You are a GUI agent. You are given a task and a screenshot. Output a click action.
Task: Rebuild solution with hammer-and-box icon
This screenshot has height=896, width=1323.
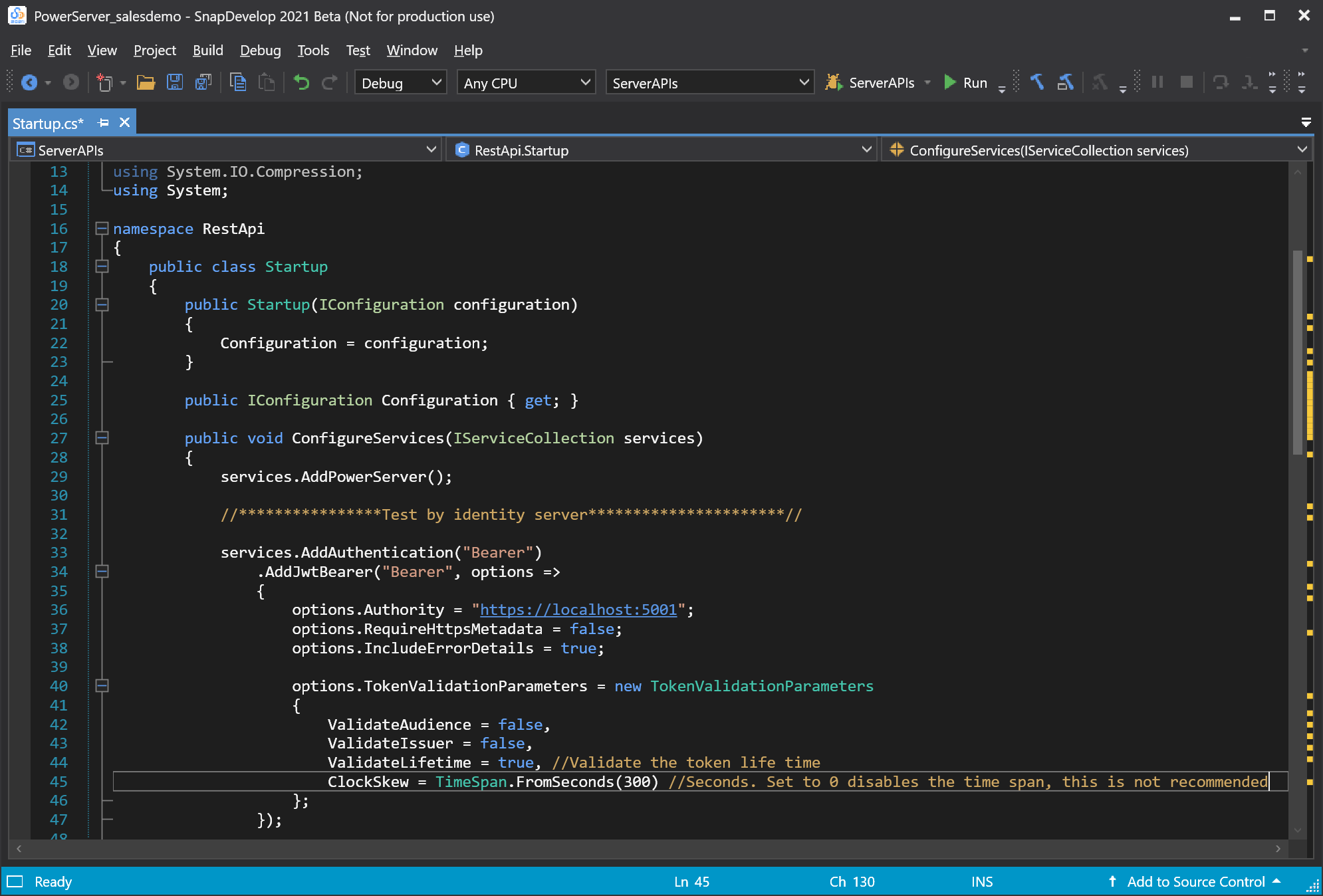pos(1066,82)
